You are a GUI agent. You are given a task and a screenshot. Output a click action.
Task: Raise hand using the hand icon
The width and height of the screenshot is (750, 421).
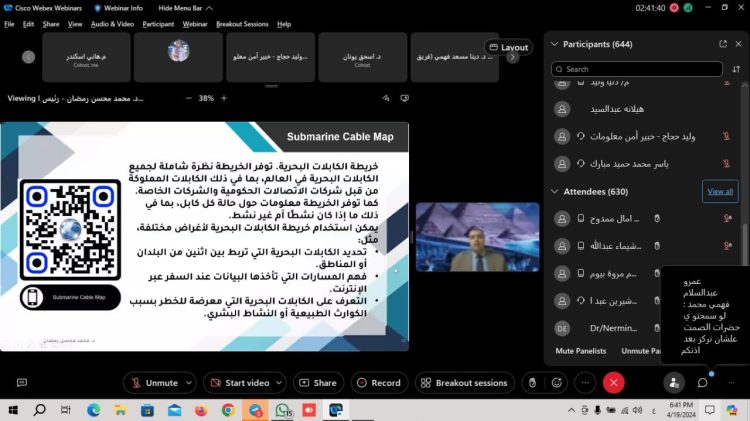[x=532, y=383]
